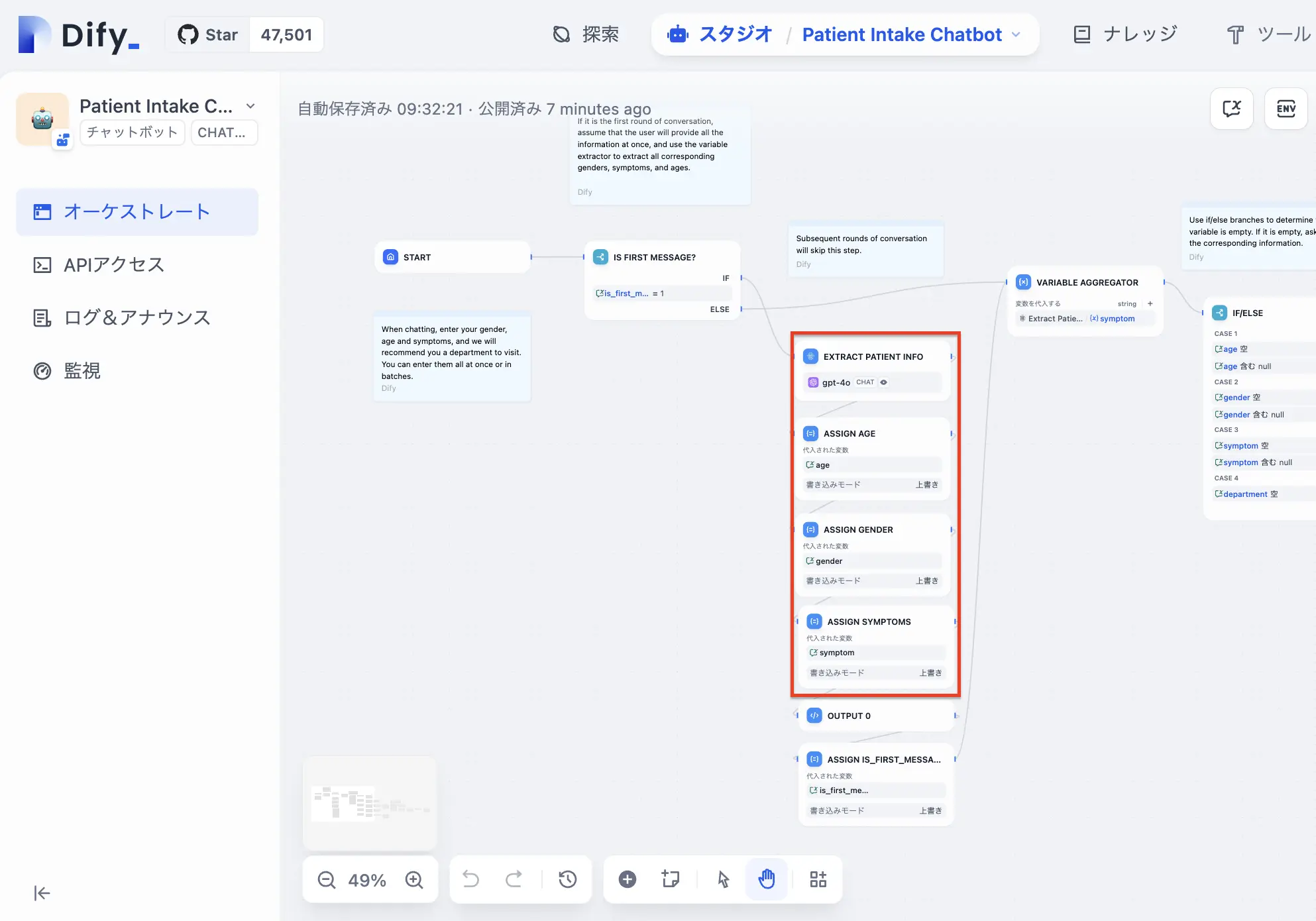Select ログ&アナウンス in sidebar
This screenshot has height=921, width=1316.
pos(137,318)
